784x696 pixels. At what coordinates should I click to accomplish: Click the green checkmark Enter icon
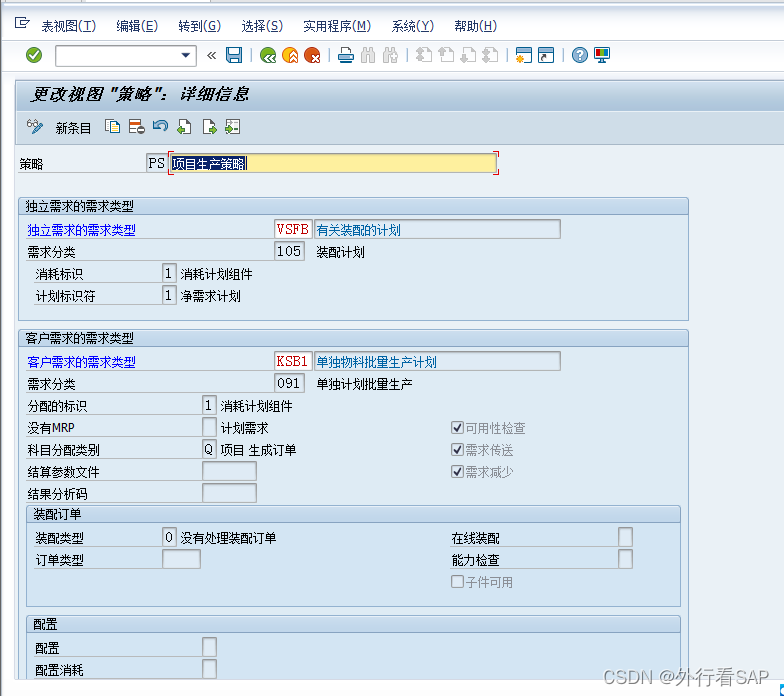point(34,55)
